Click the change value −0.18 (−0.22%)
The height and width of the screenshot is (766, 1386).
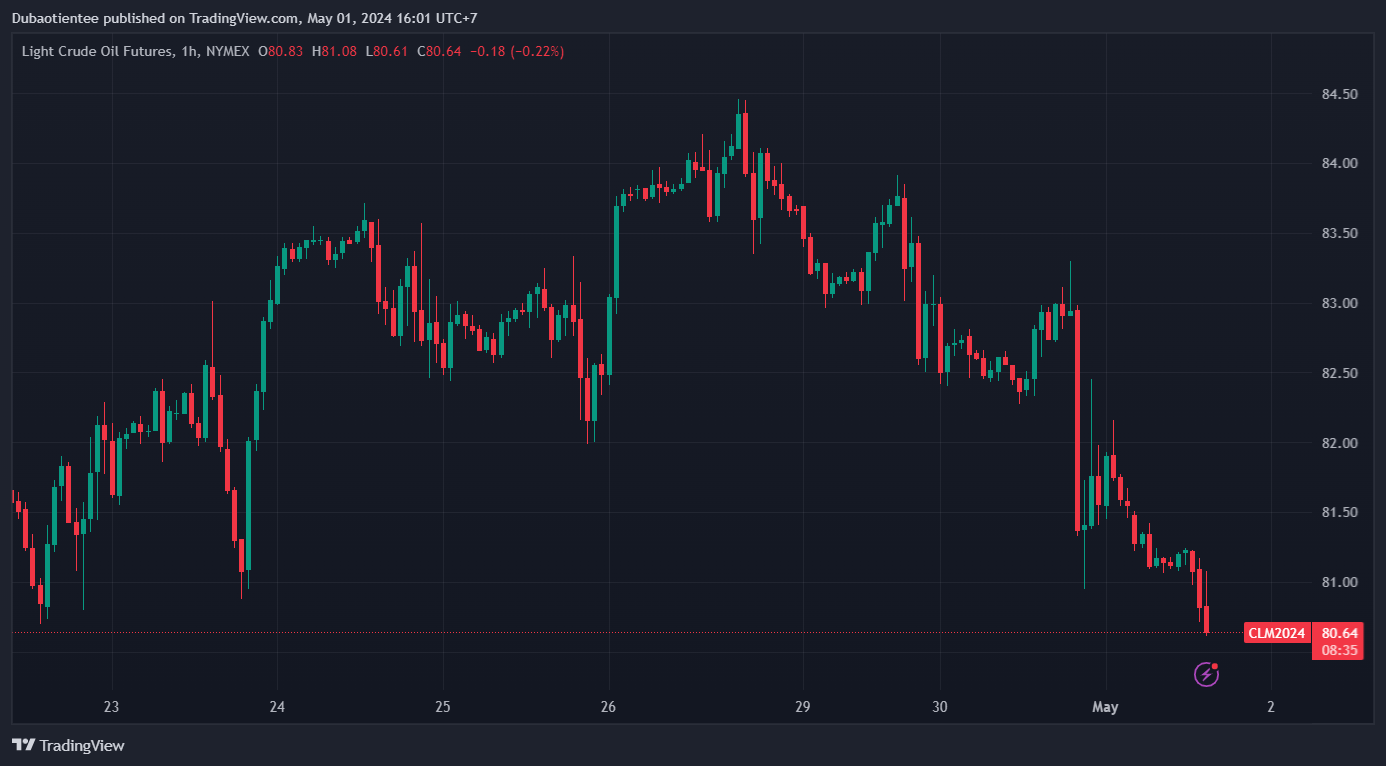(517, 51)
